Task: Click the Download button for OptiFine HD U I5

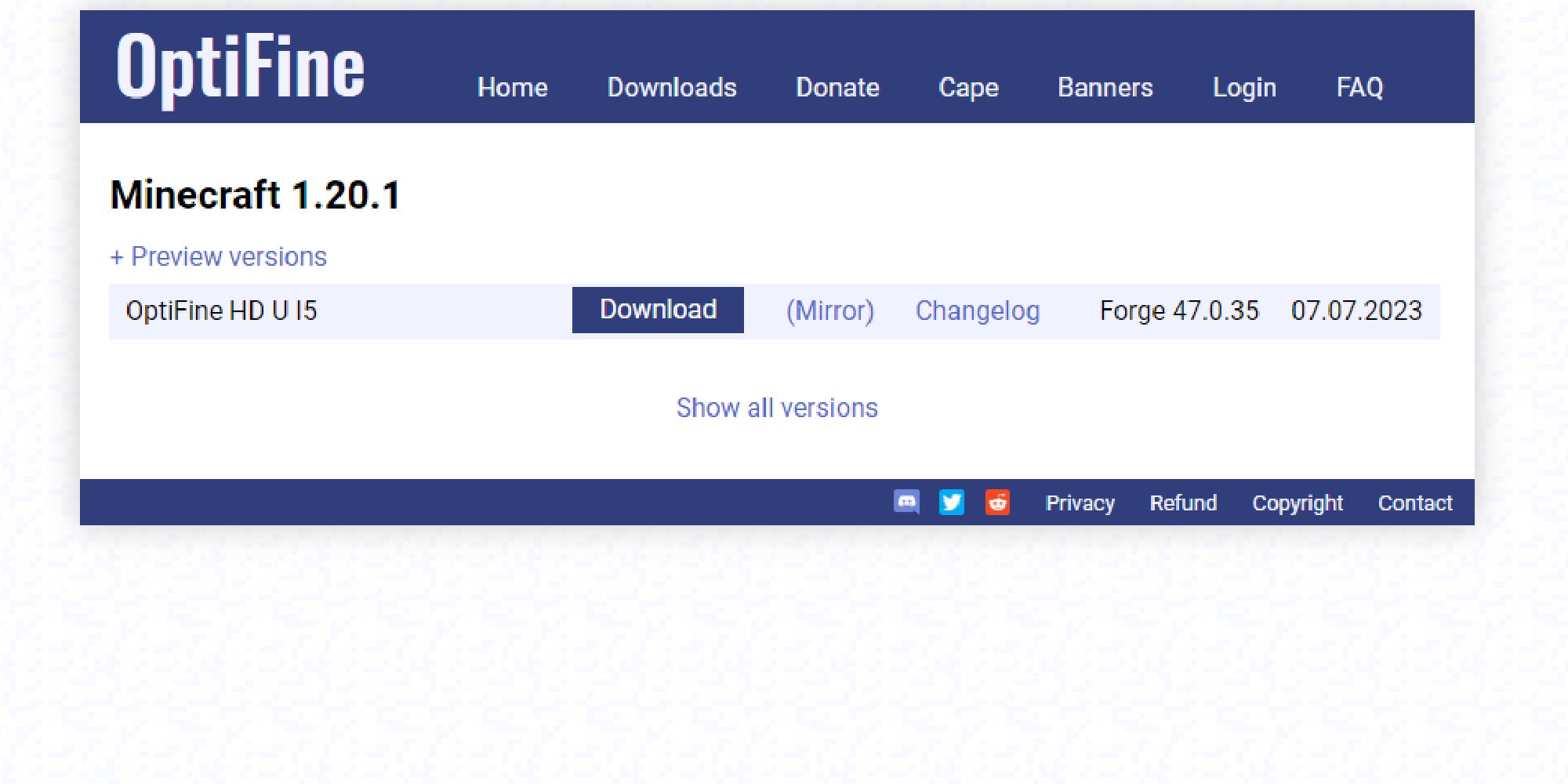Action: click(x=658, y=310)
